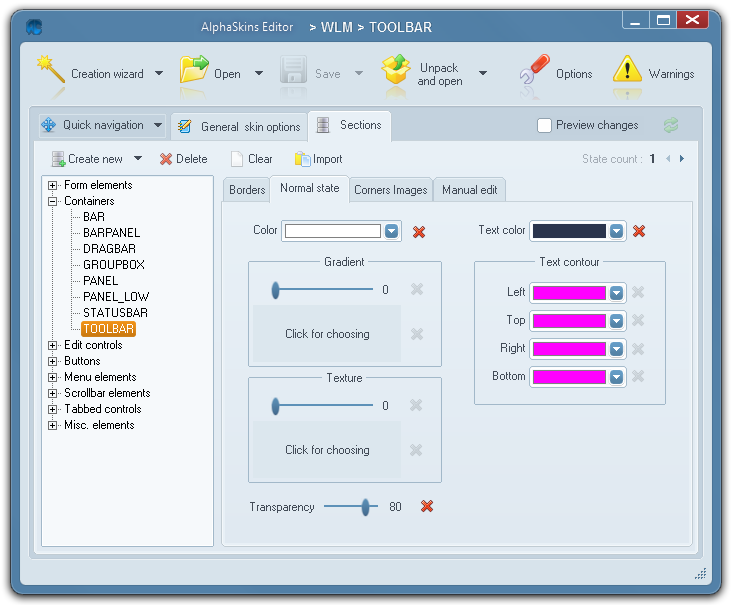Viewport: 731px width, 605px height.
Task: Toggle the Preview changes checkbox
Action: pyautogui.click(x=544, y=125)
